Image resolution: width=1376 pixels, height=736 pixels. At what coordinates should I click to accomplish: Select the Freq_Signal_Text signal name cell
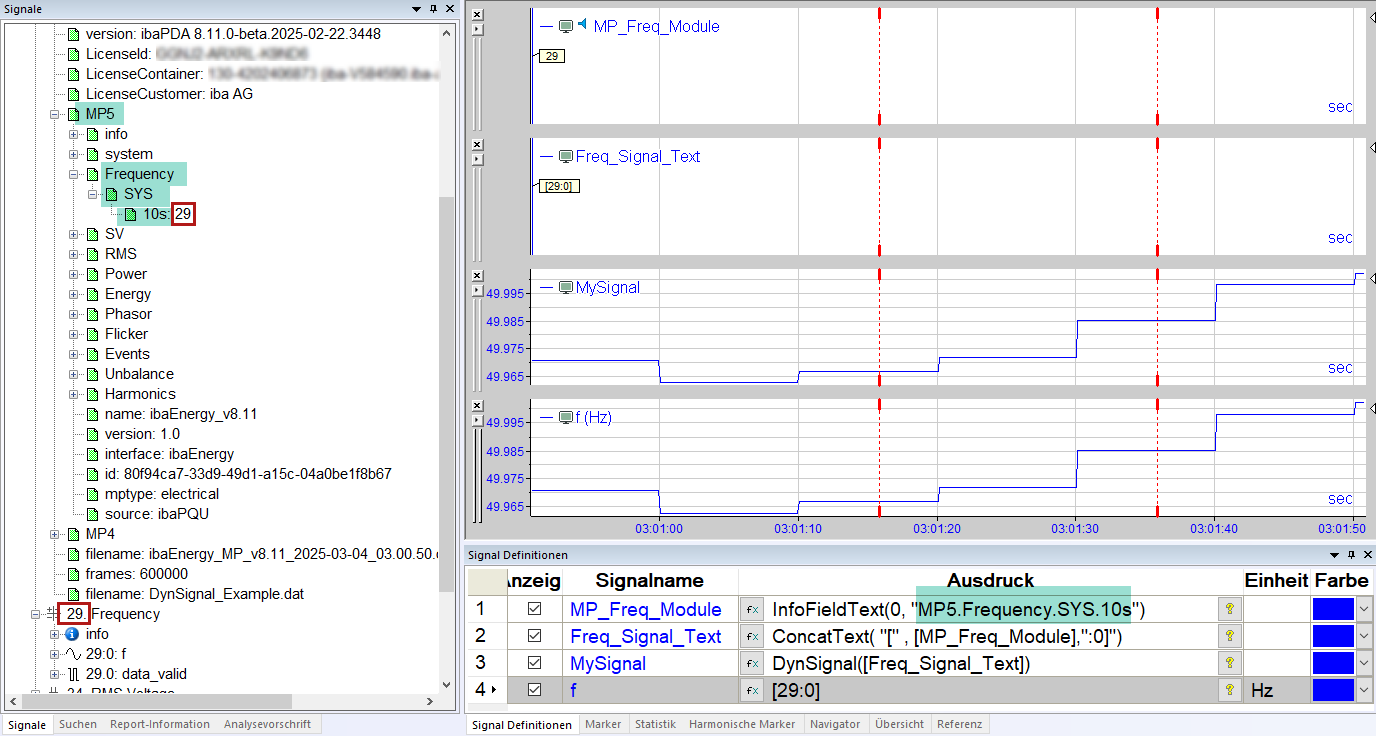click(x=650, y=636)
